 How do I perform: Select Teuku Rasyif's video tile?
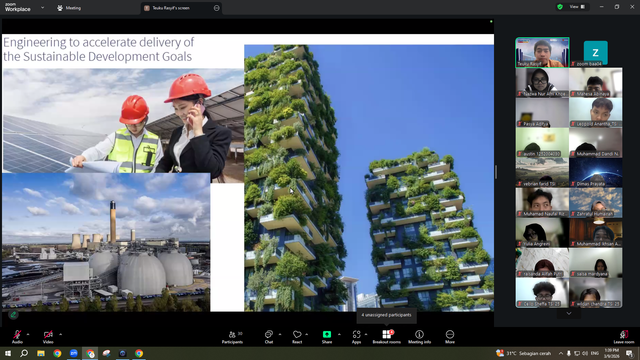point(542,52)
